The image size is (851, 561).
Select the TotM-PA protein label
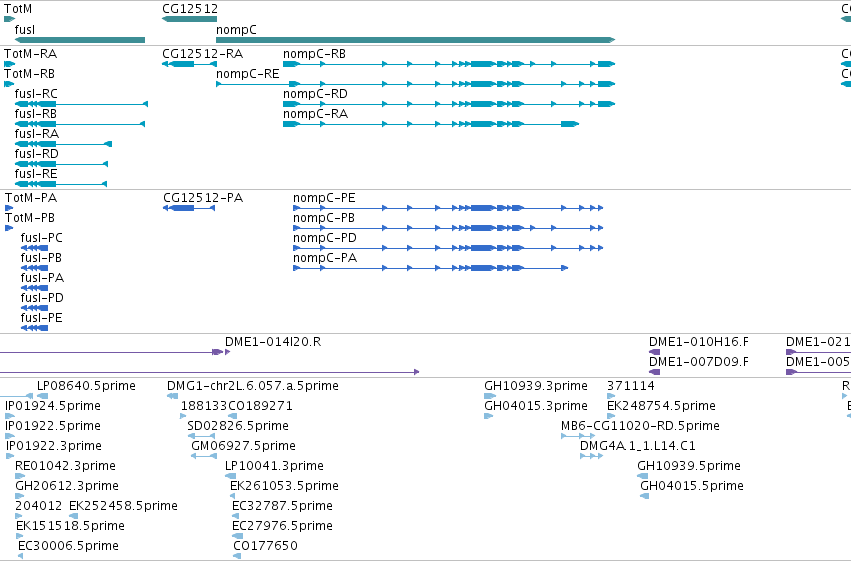[31, 198]
